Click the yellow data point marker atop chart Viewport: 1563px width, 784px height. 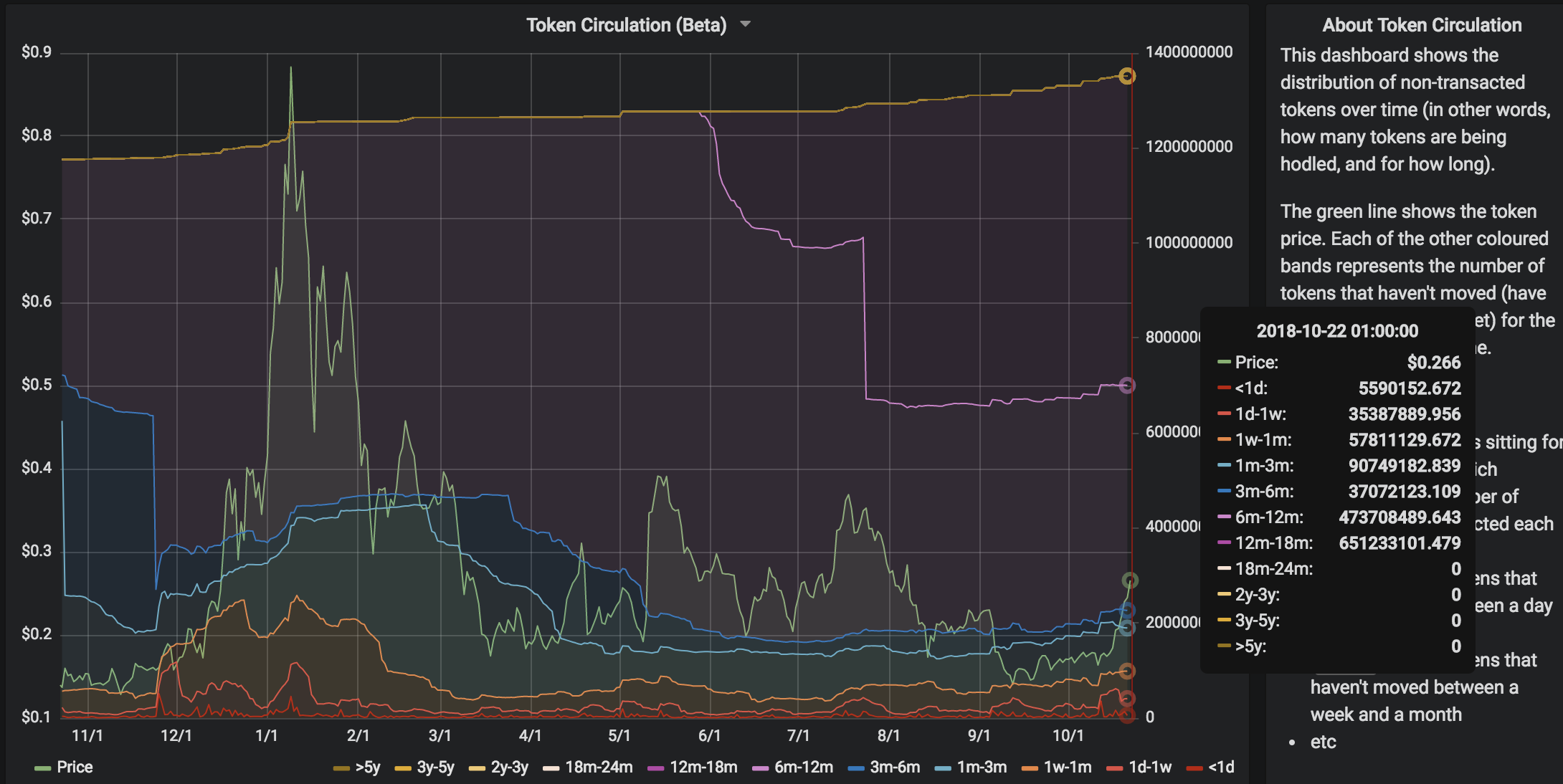click(1127, 76)
